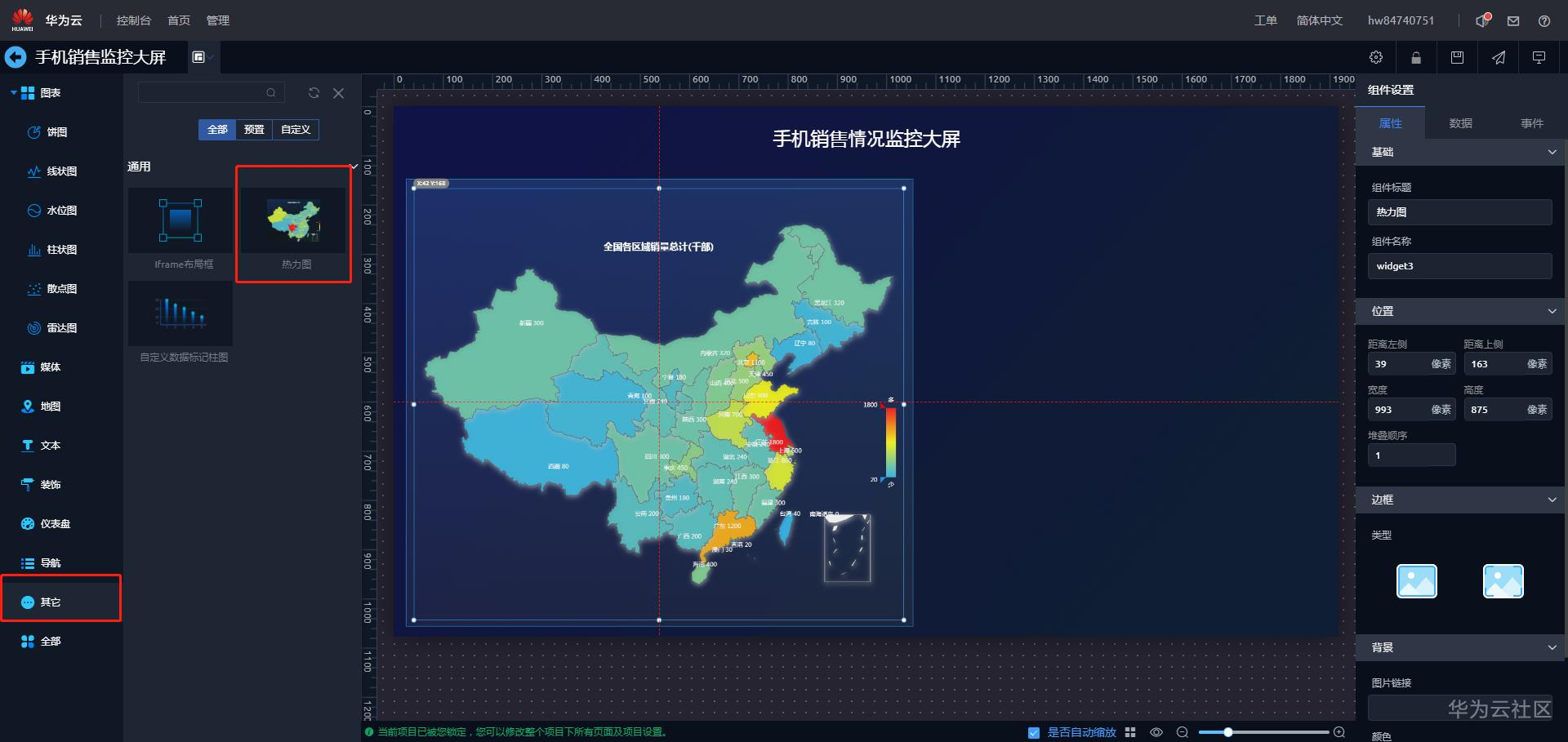Screen dimensions: 1568x742
Task: Switch to the 属性 tab
Action: pyautogui.click(x=1390, y=123)
